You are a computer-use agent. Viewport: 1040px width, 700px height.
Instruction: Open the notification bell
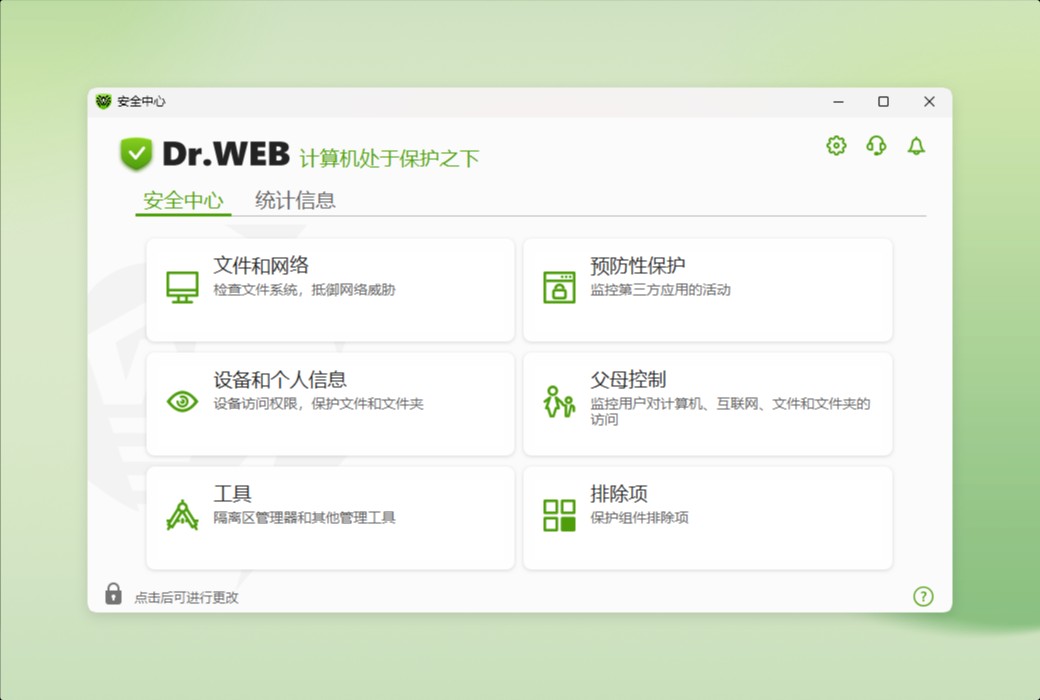915,145
